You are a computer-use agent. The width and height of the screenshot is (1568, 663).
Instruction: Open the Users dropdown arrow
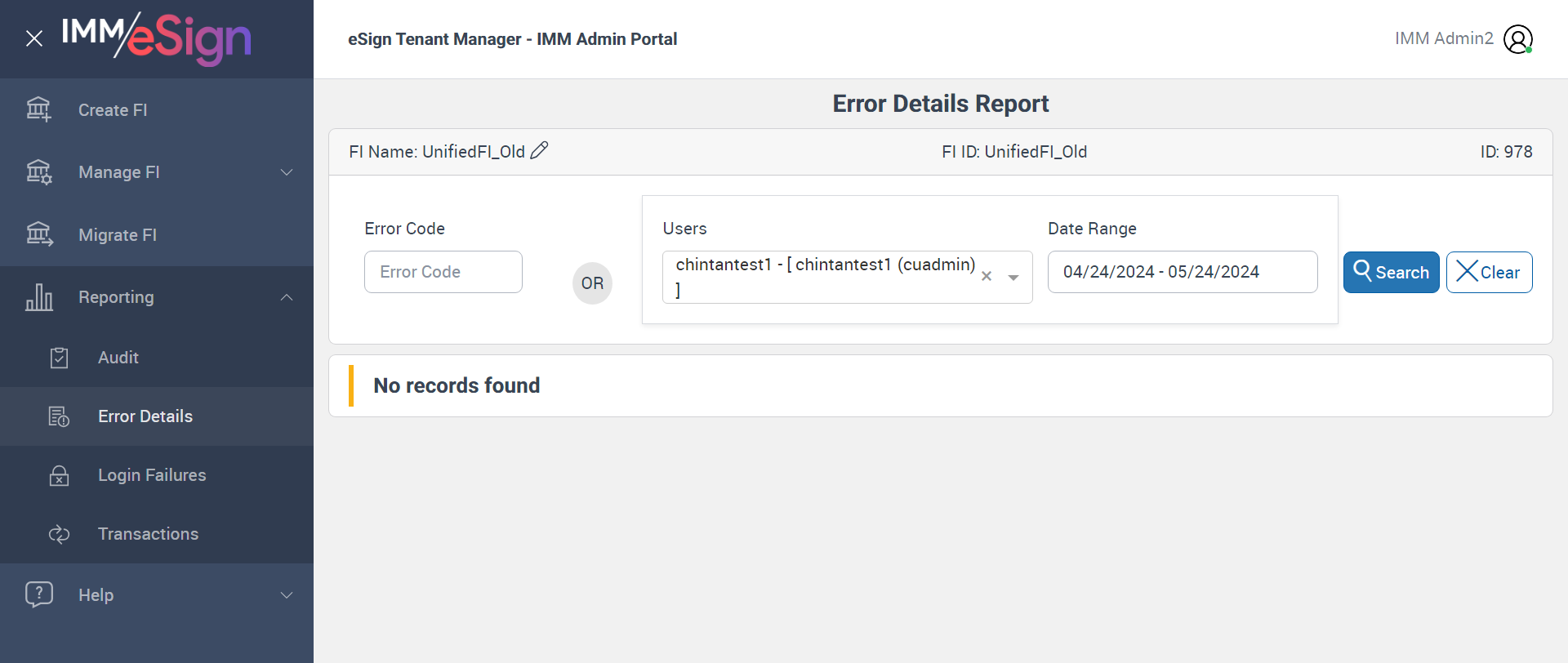[1013, 278]
